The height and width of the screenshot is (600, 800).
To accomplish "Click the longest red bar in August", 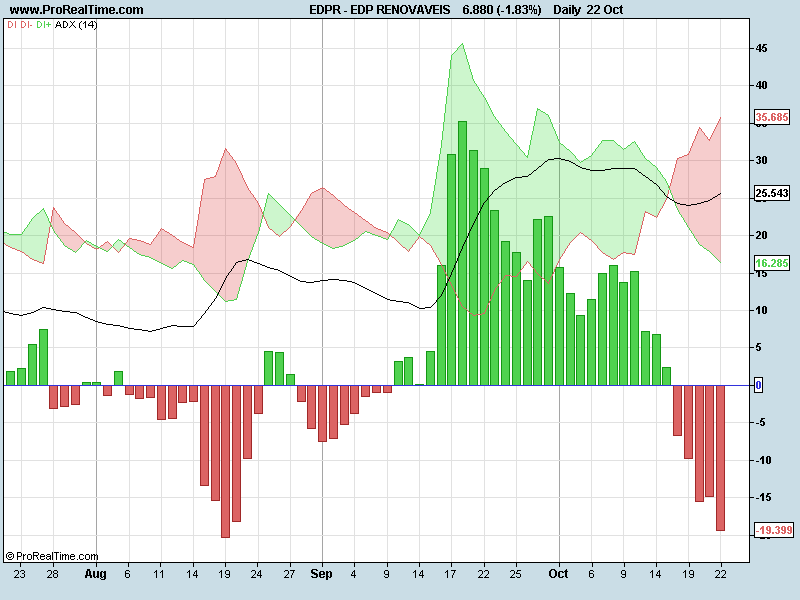I will pos(226,461).
